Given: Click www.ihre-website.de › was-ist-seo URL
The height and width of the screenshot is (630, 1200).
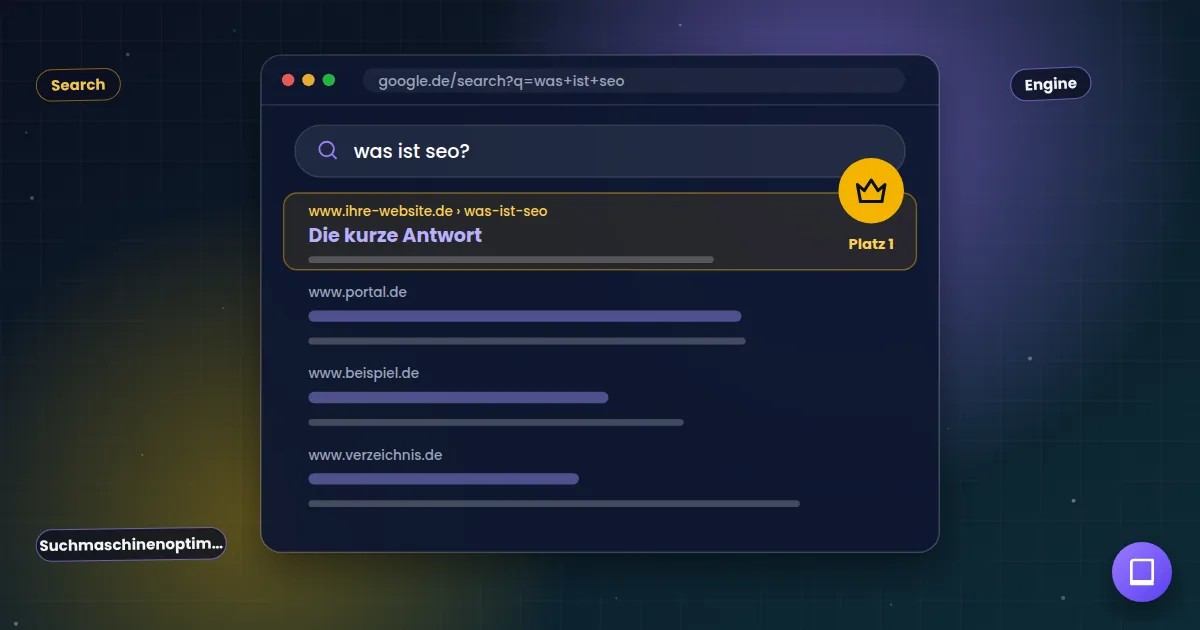Looking at the screenshot, I should point(428,211).
